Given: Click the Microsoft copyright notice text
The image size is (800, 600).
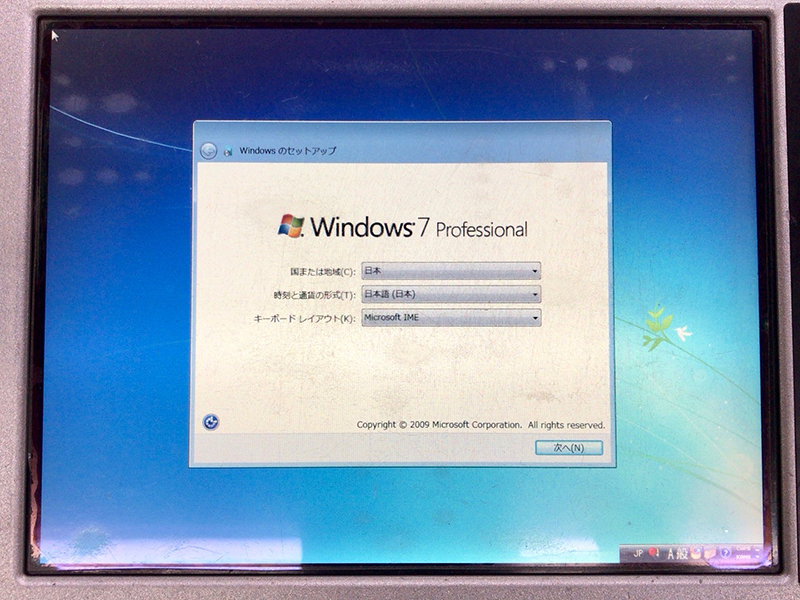Looking at the screenshot, I should tap(481, 425).
